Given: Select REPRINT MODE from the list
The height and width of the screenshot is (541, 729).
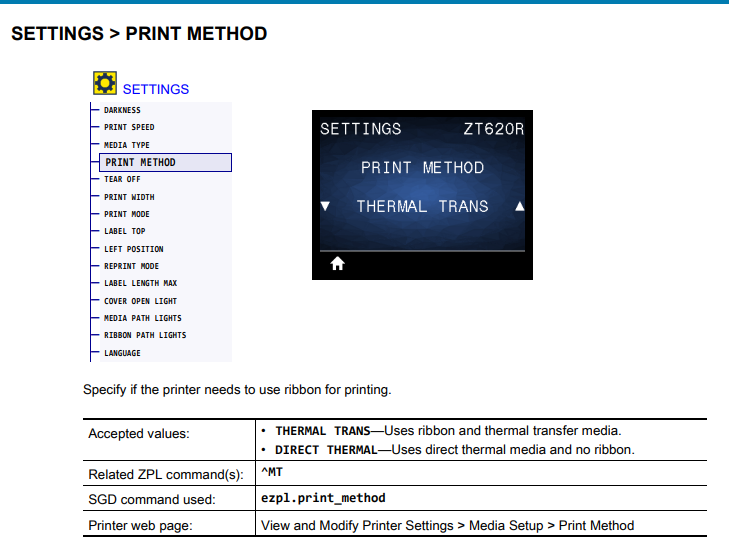Looking at the screenshot, I should click(x=131, y=266).
